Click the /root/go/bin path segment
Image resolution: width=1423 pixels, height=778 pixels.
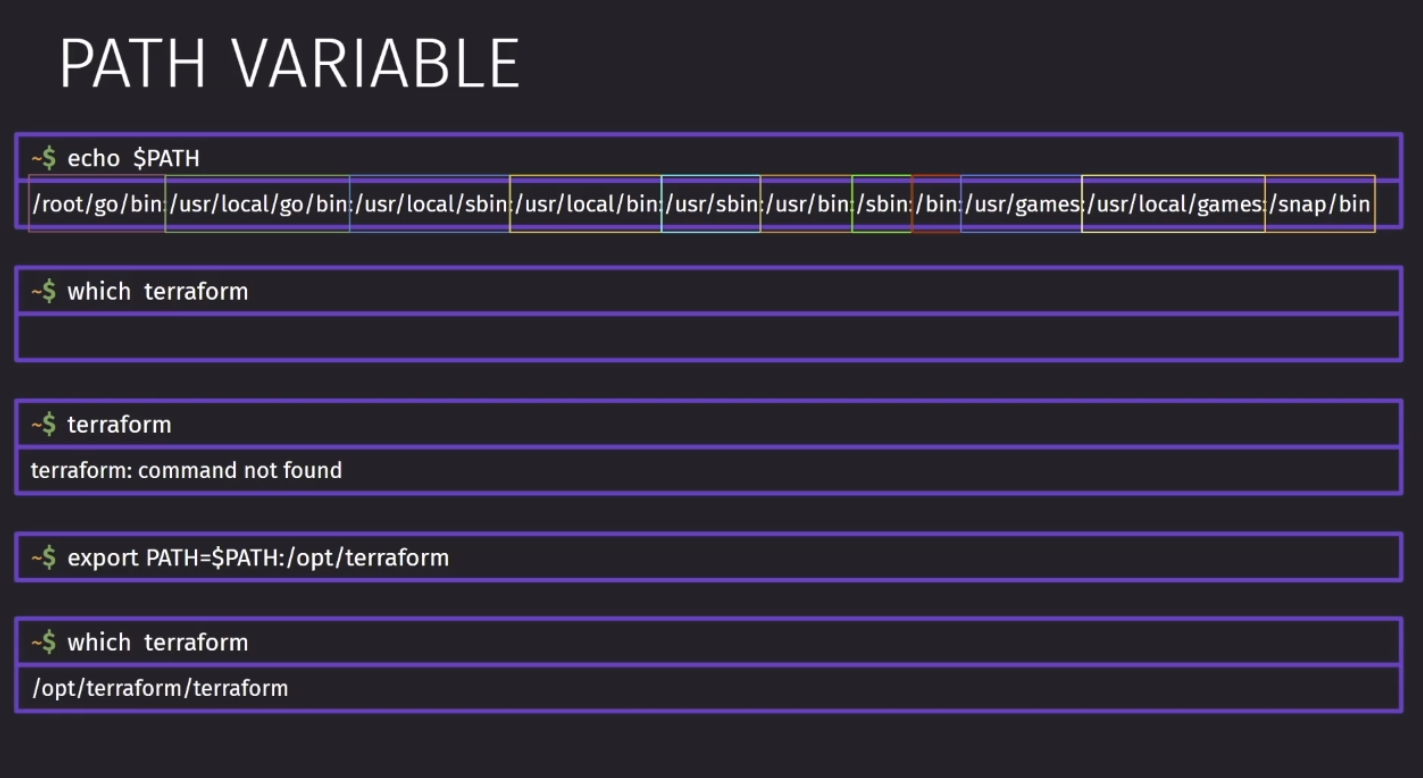point(97,204)
